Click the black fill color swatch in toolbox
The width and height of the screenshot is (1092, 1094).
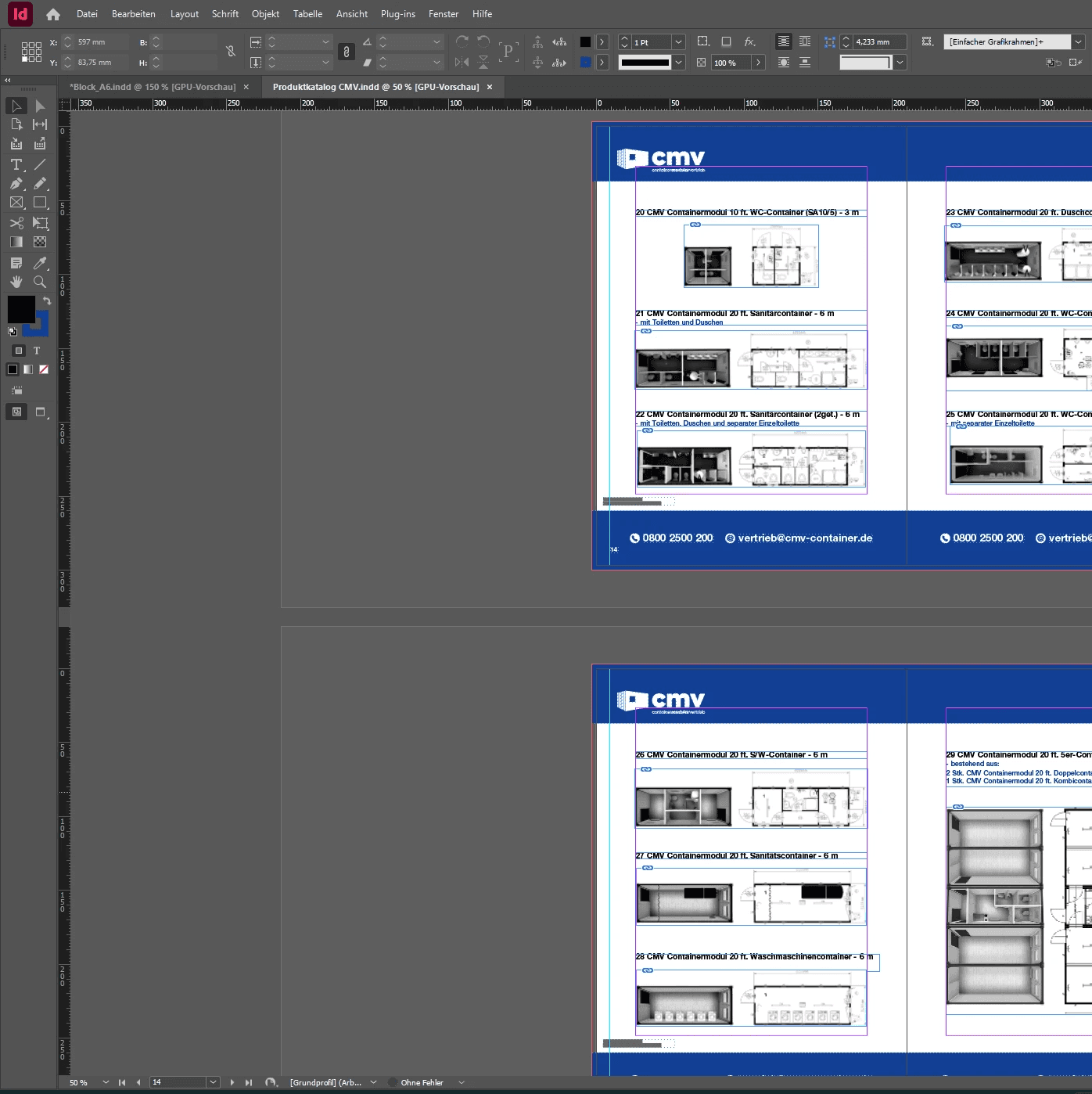(20, 308)
